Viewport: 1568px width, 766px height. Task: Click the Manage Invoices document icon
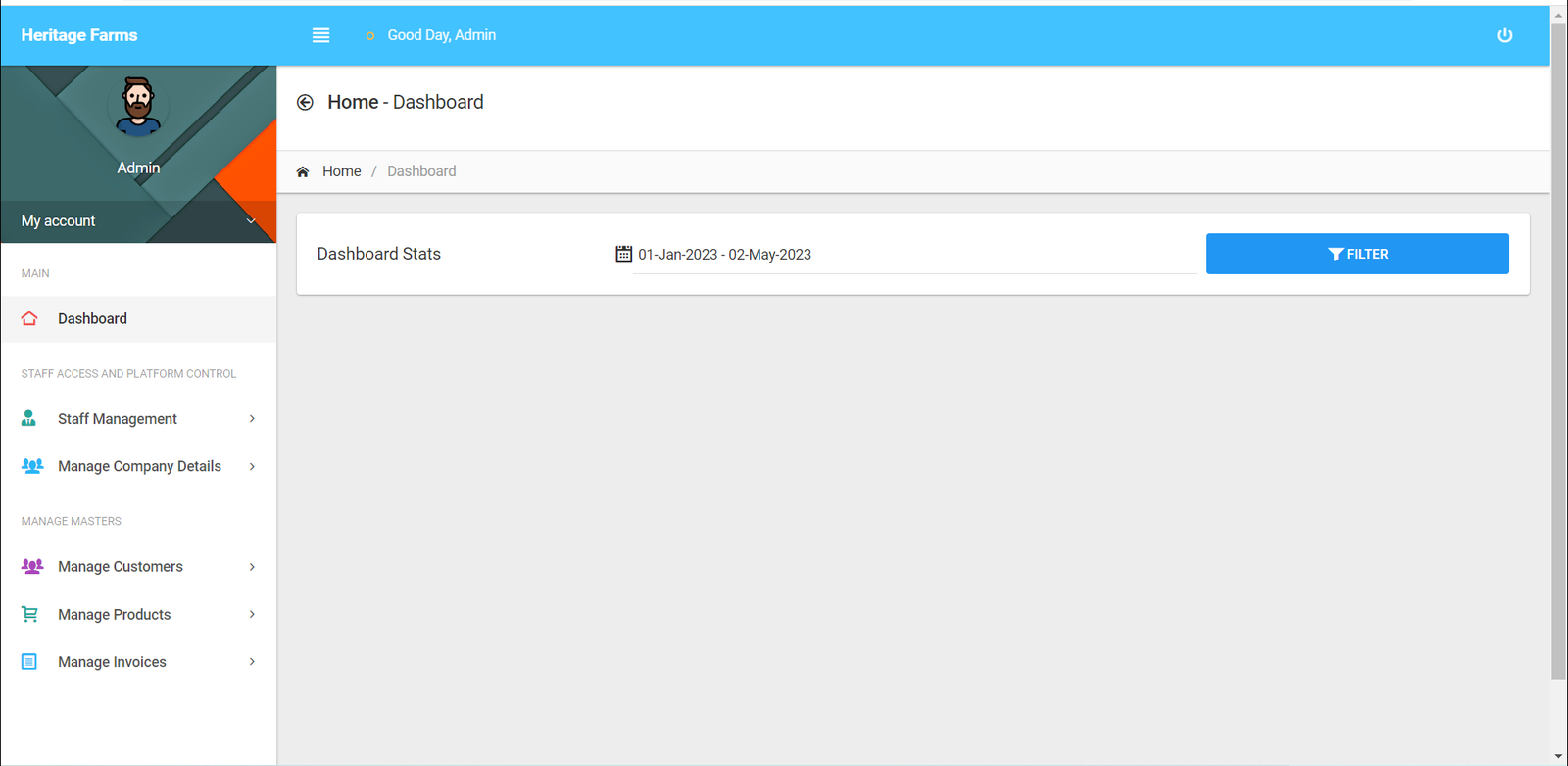[29, 662]
